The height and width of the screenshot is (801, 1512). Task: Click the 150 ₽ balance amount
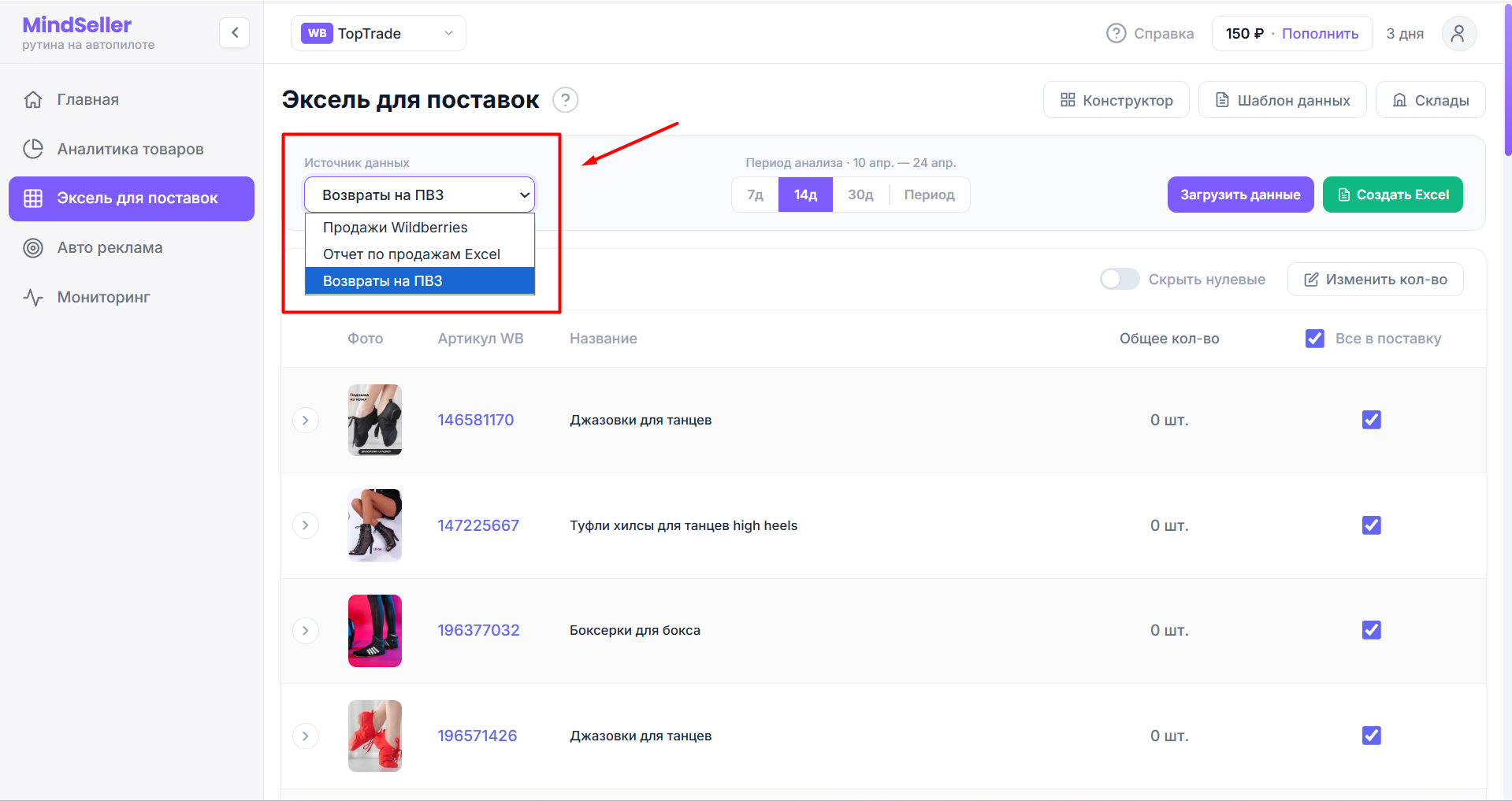pos(1244,34)
